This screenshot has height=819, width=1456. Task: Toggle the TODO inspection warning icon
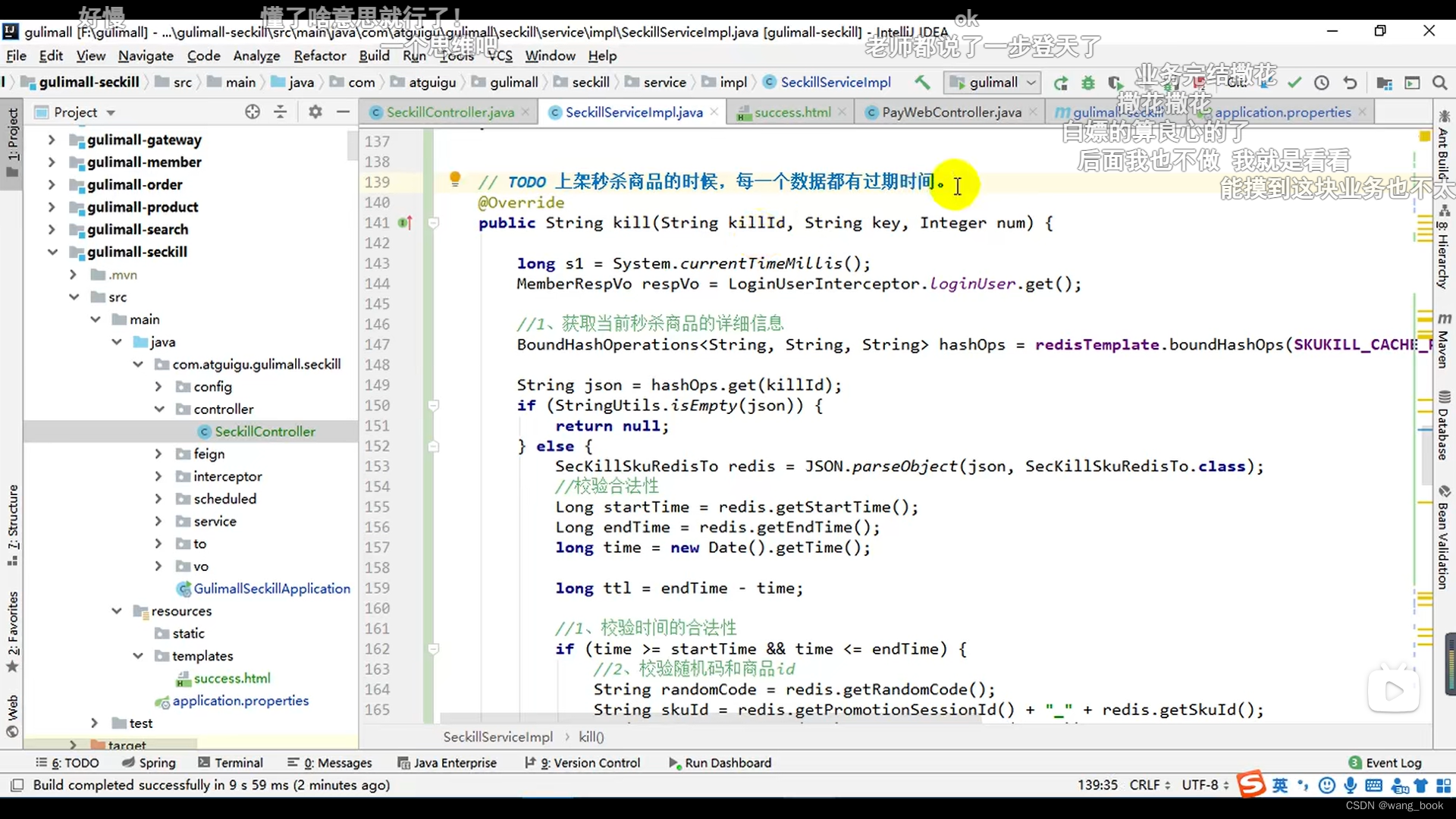[455, 180]
